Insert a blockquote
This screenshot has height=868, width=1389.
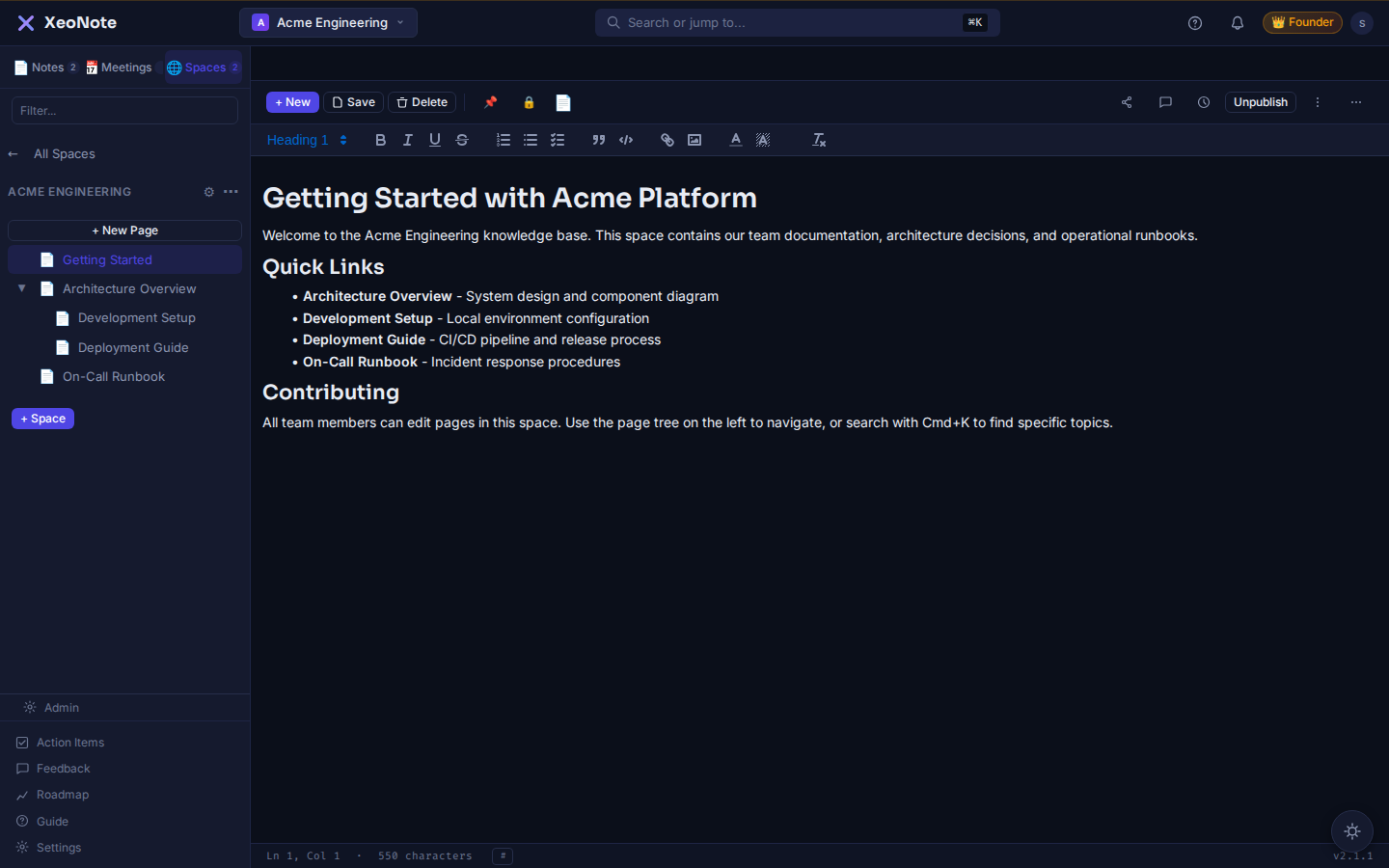click(599, 140)
